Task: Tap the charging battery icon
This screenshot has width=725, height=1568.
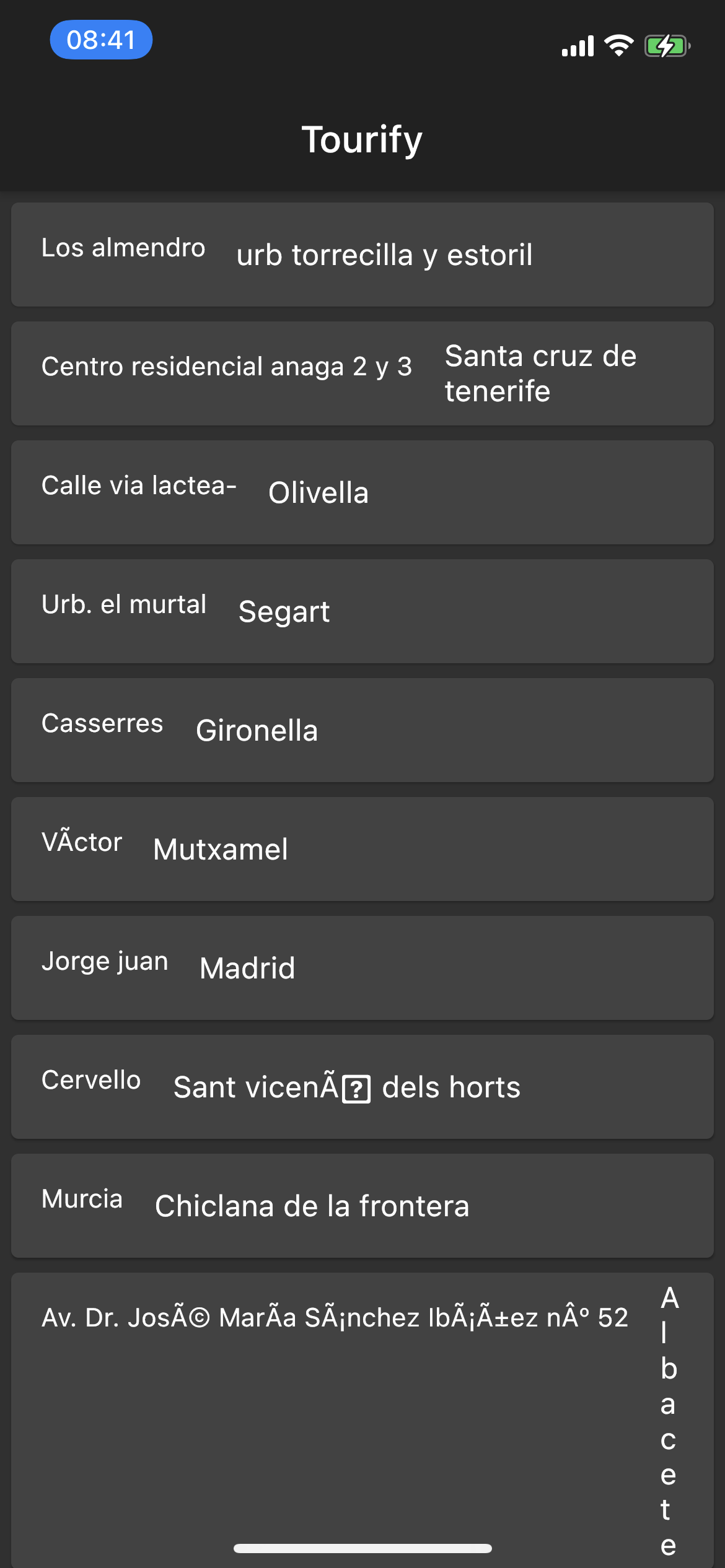Action: coord(667,46)
